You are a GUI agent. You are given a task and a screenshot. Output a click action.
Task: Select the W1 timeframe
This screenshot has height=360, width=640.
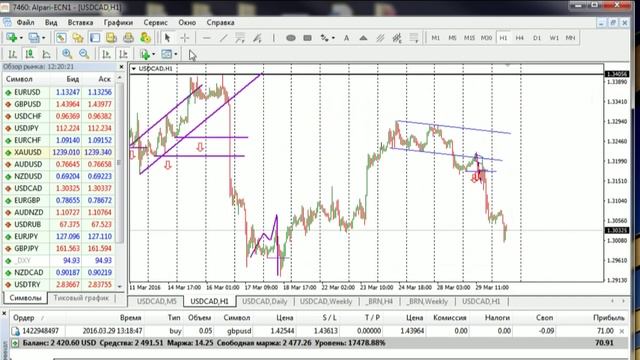[x=554, y=38]
